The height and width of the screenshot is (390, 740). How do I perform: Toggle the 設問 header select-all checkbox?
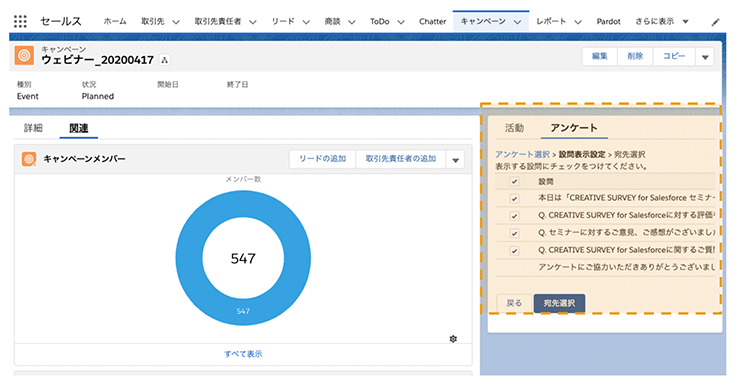tap(514, 182)
